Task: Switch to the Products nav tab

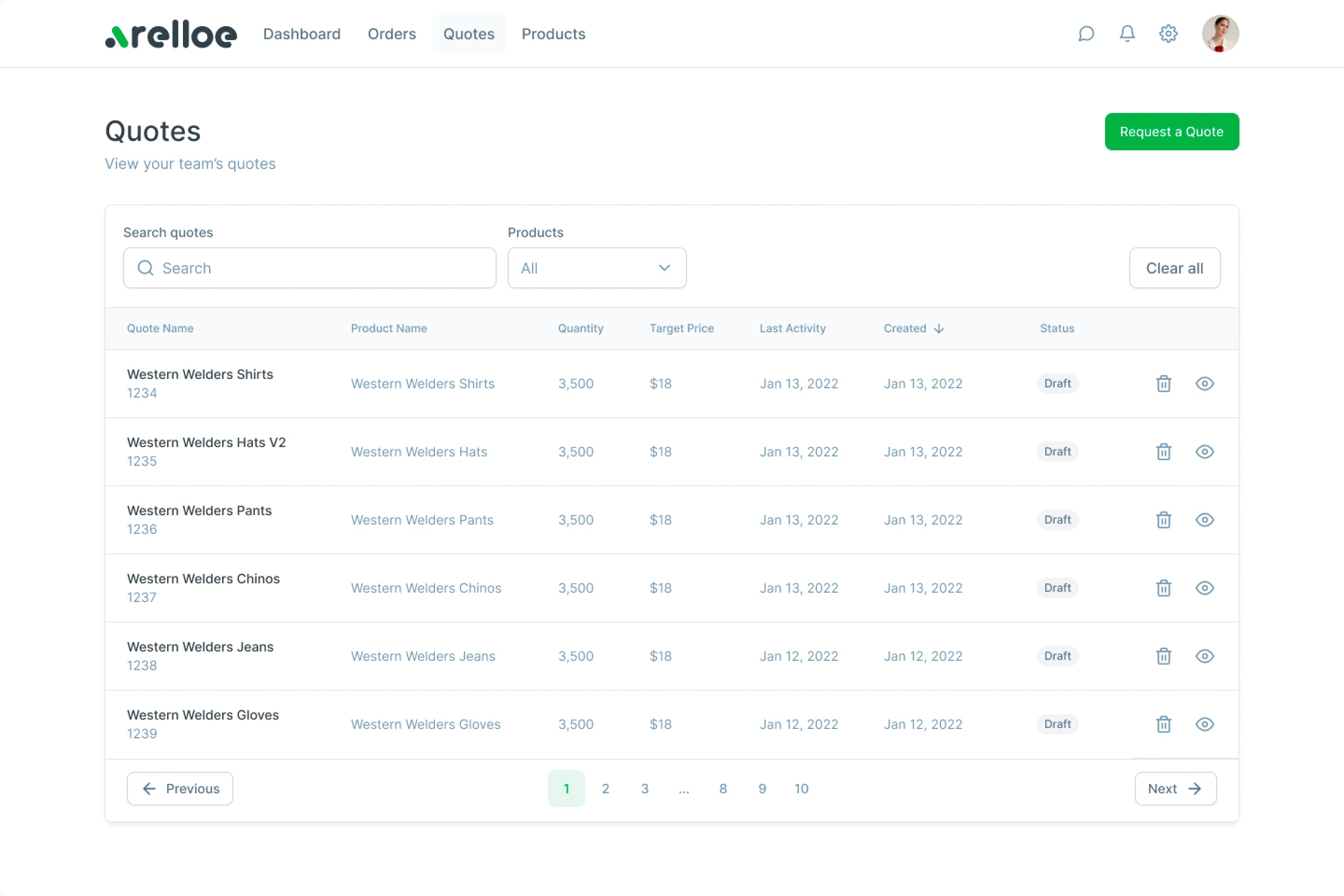Action: tap(553, 34)
